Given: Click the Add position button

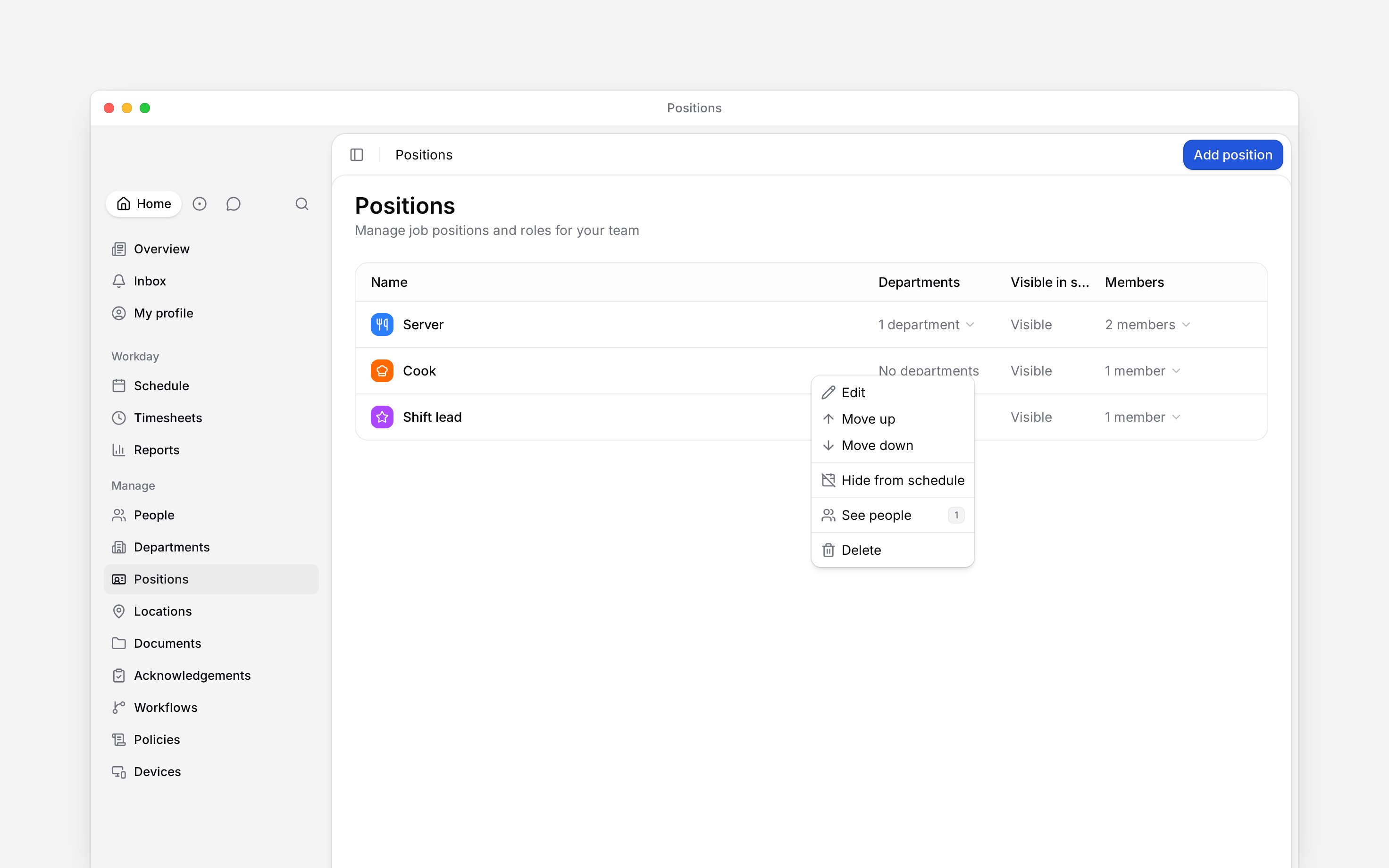Looking at the screenshot, I should click(x=1233, y=155).
